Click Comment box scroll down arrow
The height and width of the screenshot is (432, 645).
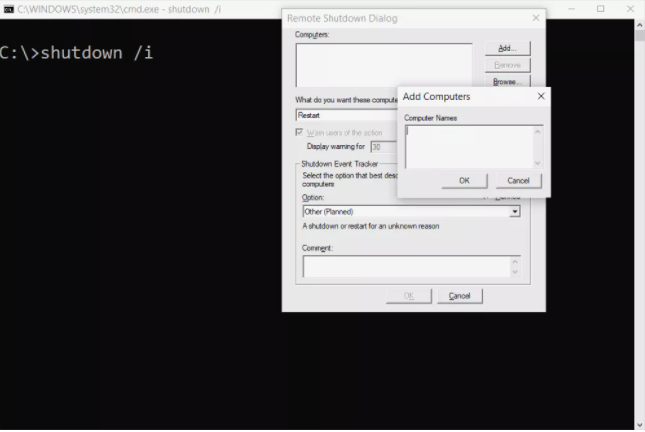point(515,272)
